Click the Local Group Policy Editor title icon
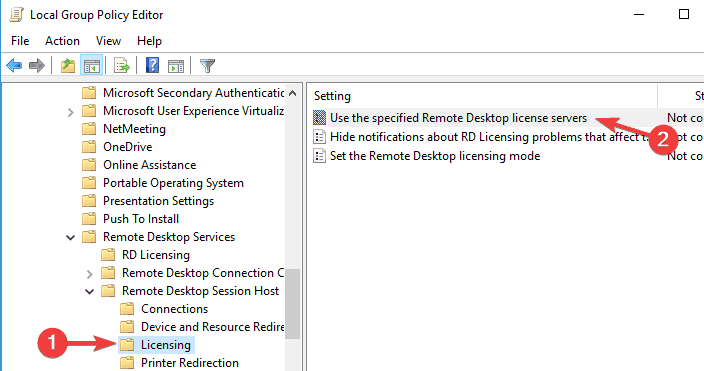Image resolution: width=704 pixels, height=371 pixels. click(16, 15)
